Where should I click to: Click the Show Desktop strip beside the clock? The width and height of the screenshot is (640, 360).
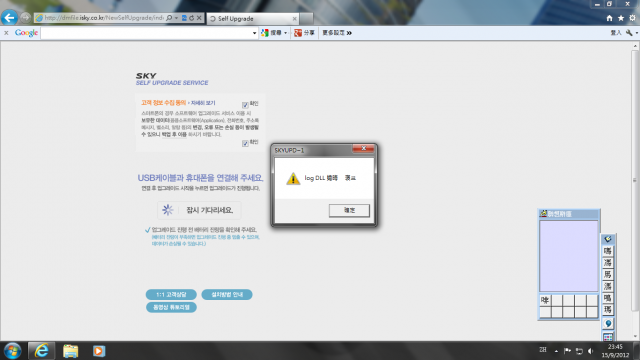click(636, 351)
